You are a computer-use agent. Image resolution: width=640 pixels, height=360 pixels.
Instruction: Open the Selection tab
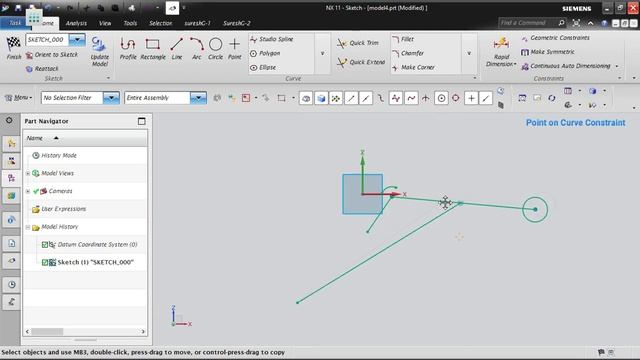pyautogui.click(x=160, y=23)
